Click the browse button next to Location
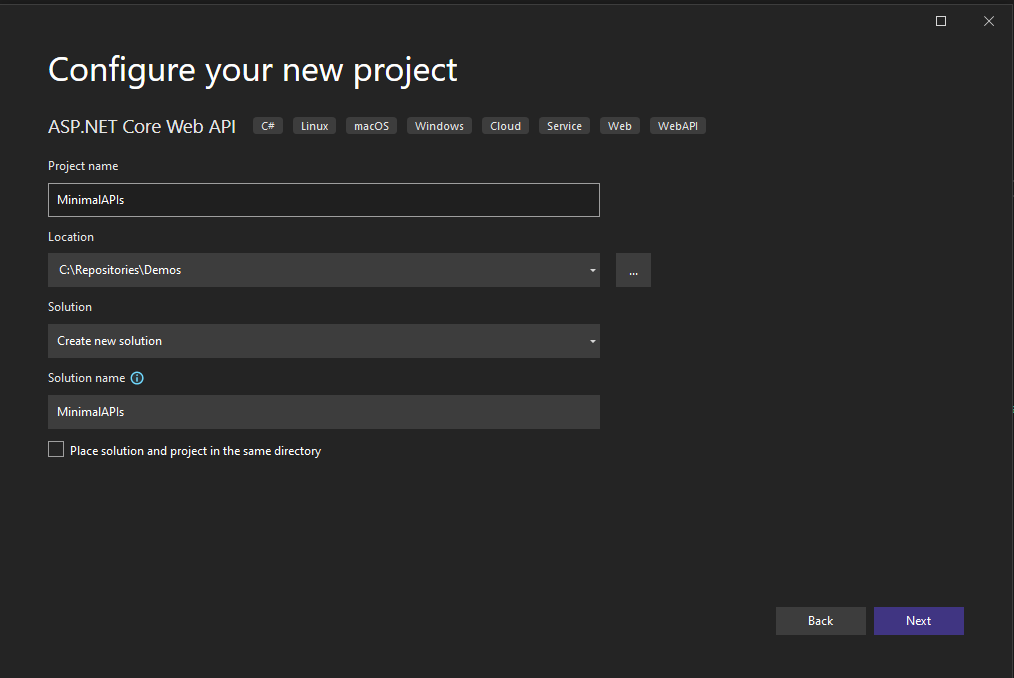This screenshot has height=678, width=1014. coord(633,269)
